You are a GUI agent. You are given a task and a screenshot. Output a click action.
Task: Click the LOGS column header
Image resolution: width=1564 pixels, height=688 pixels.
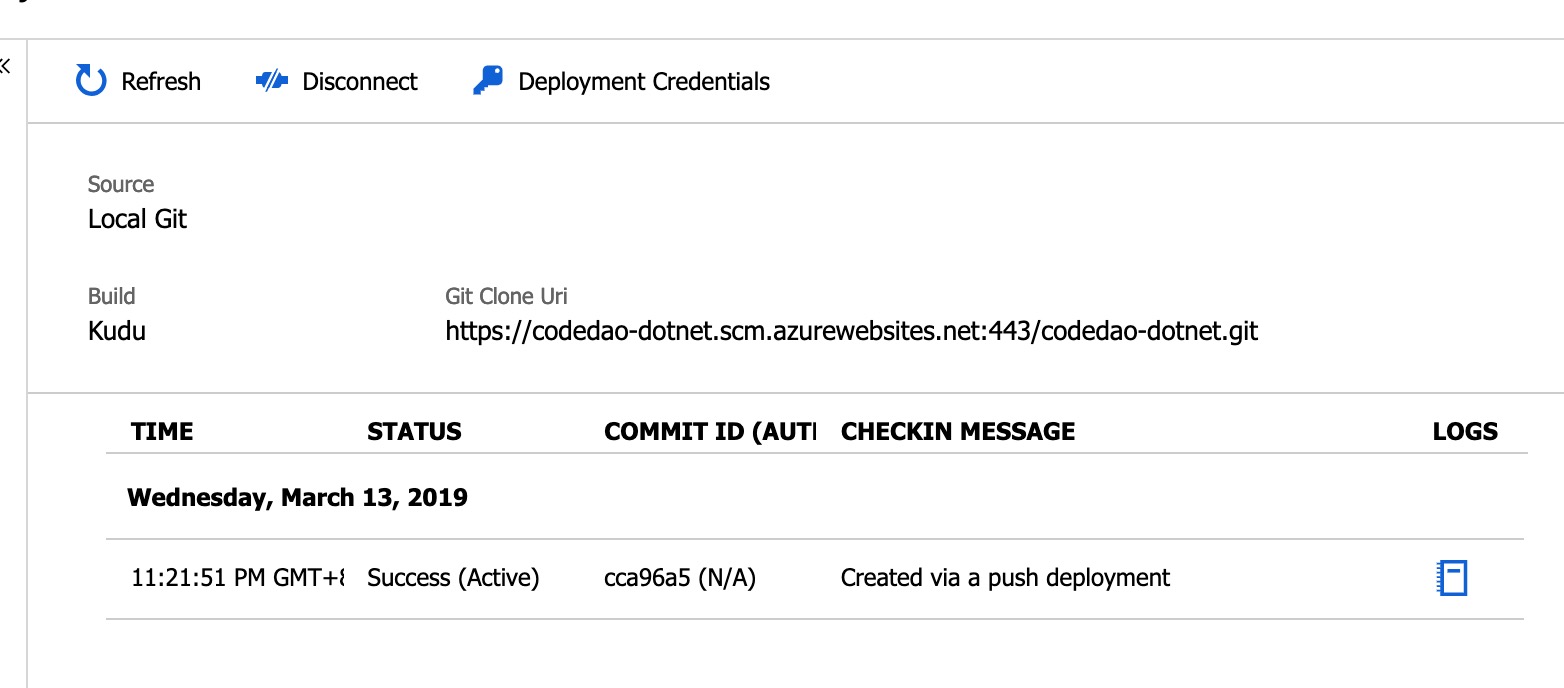1465,432
